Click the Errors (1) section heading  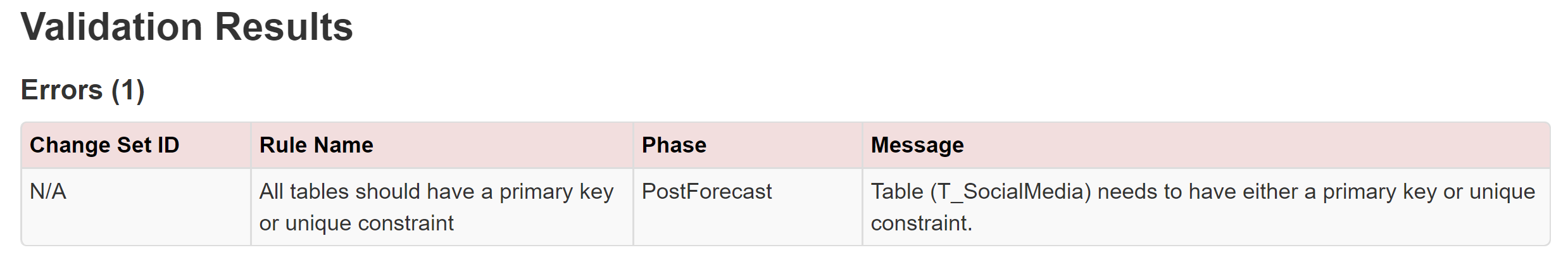(x=82, y=90)
